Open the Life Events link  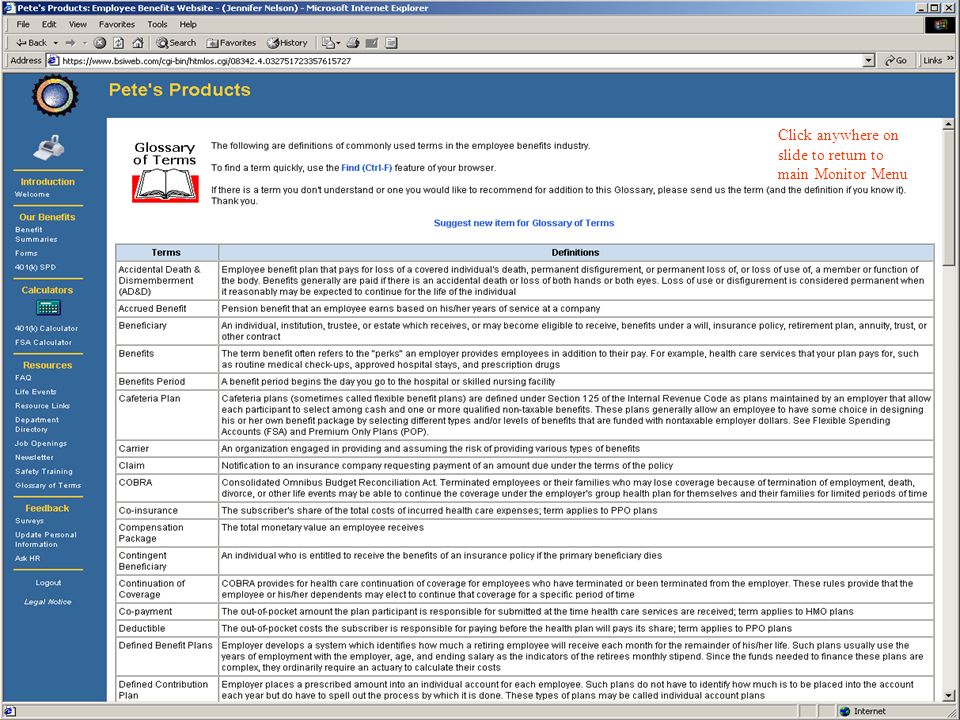click(36, 392)
